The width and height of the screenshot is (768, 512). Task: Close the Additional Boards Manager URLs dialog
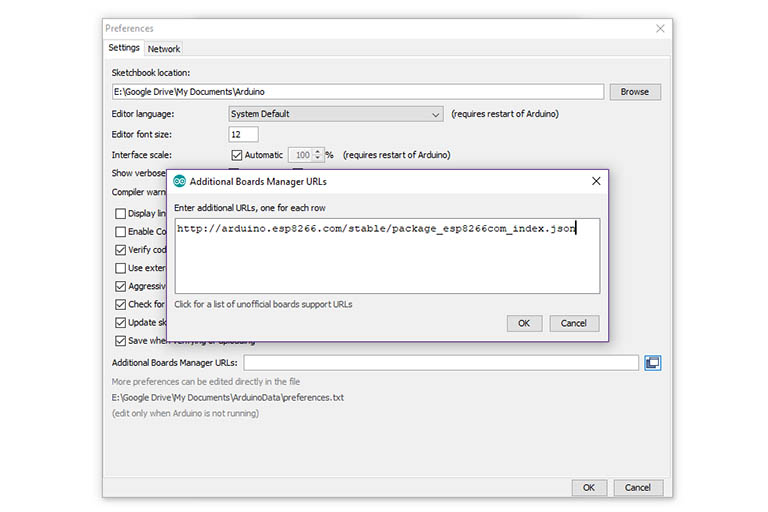coord(596,181)
